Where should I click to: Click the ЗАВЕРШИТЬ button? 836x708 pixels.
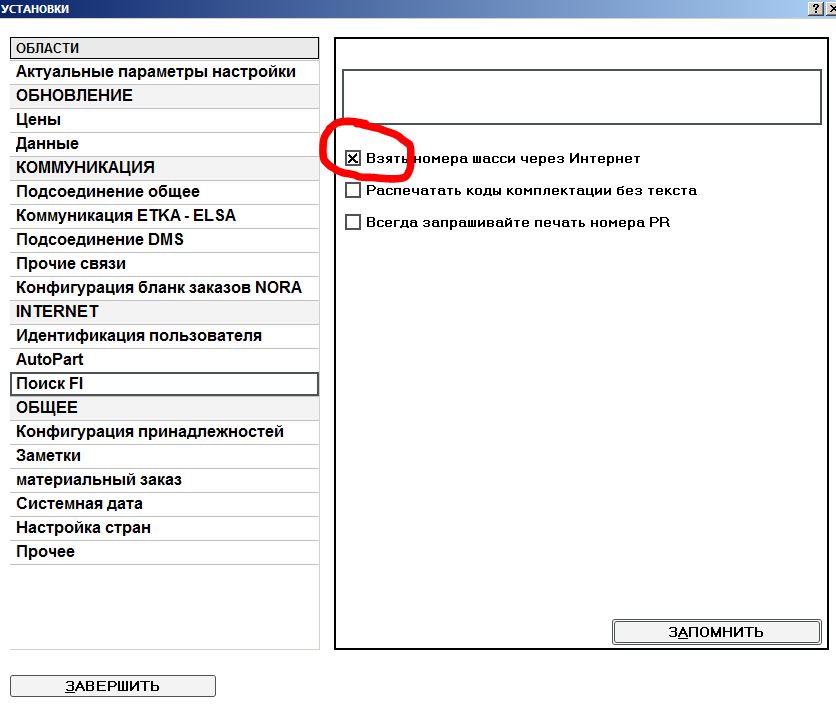pyautogui.click(x=113, y=686)
